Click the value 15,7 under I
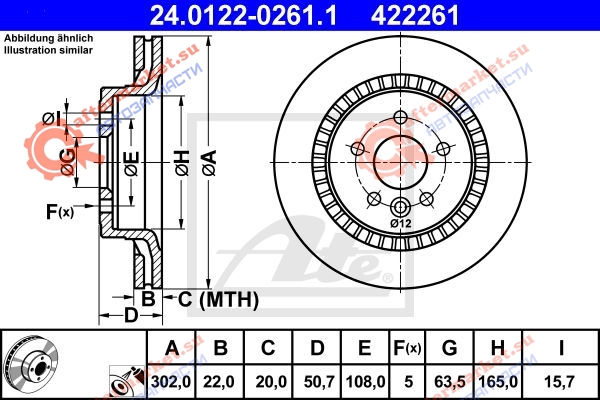 pyautogui.click(x=559, y=382)
